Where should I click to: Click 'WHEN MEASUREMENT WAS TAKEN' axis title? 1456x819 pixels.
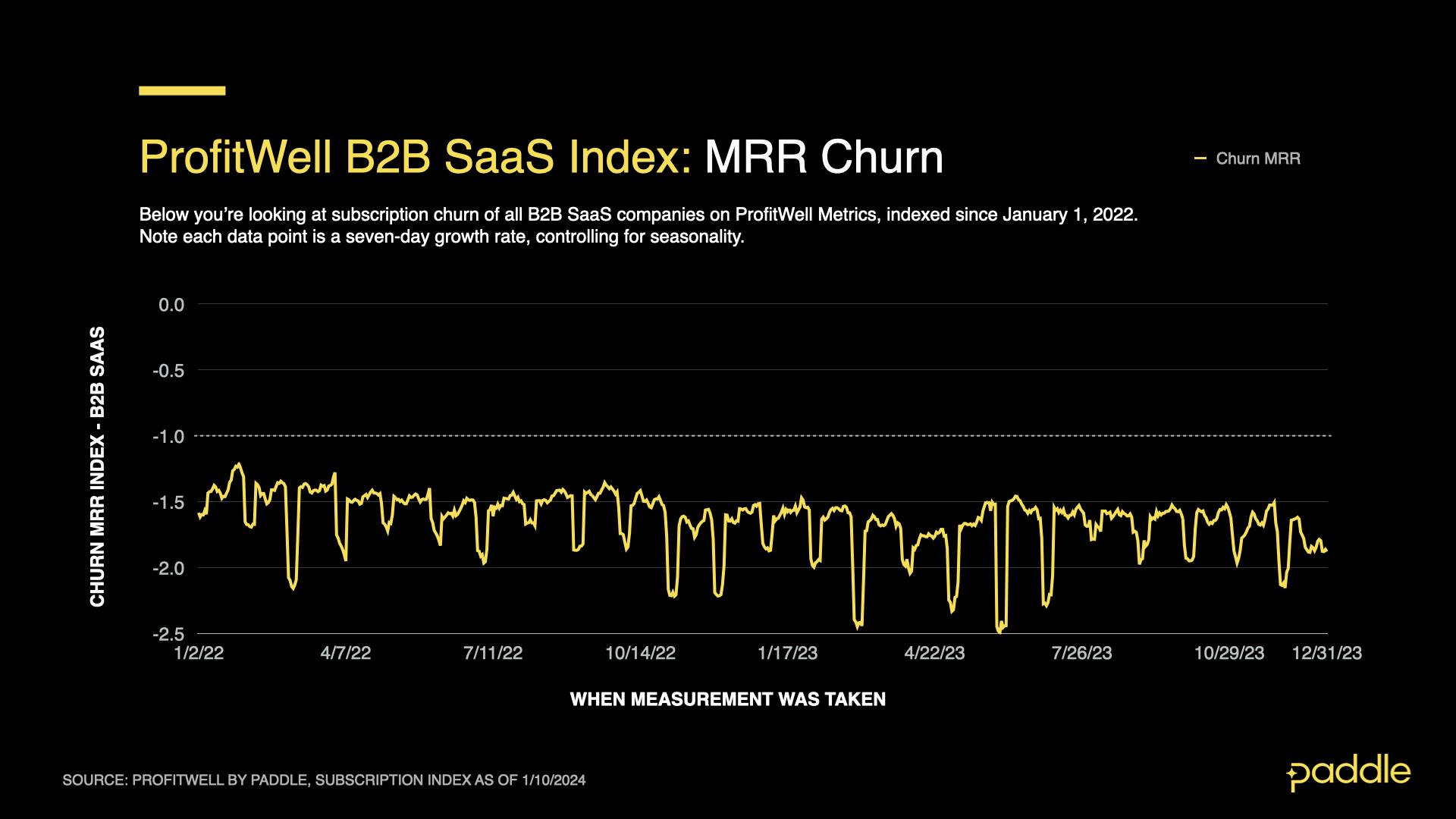[727, 699]
